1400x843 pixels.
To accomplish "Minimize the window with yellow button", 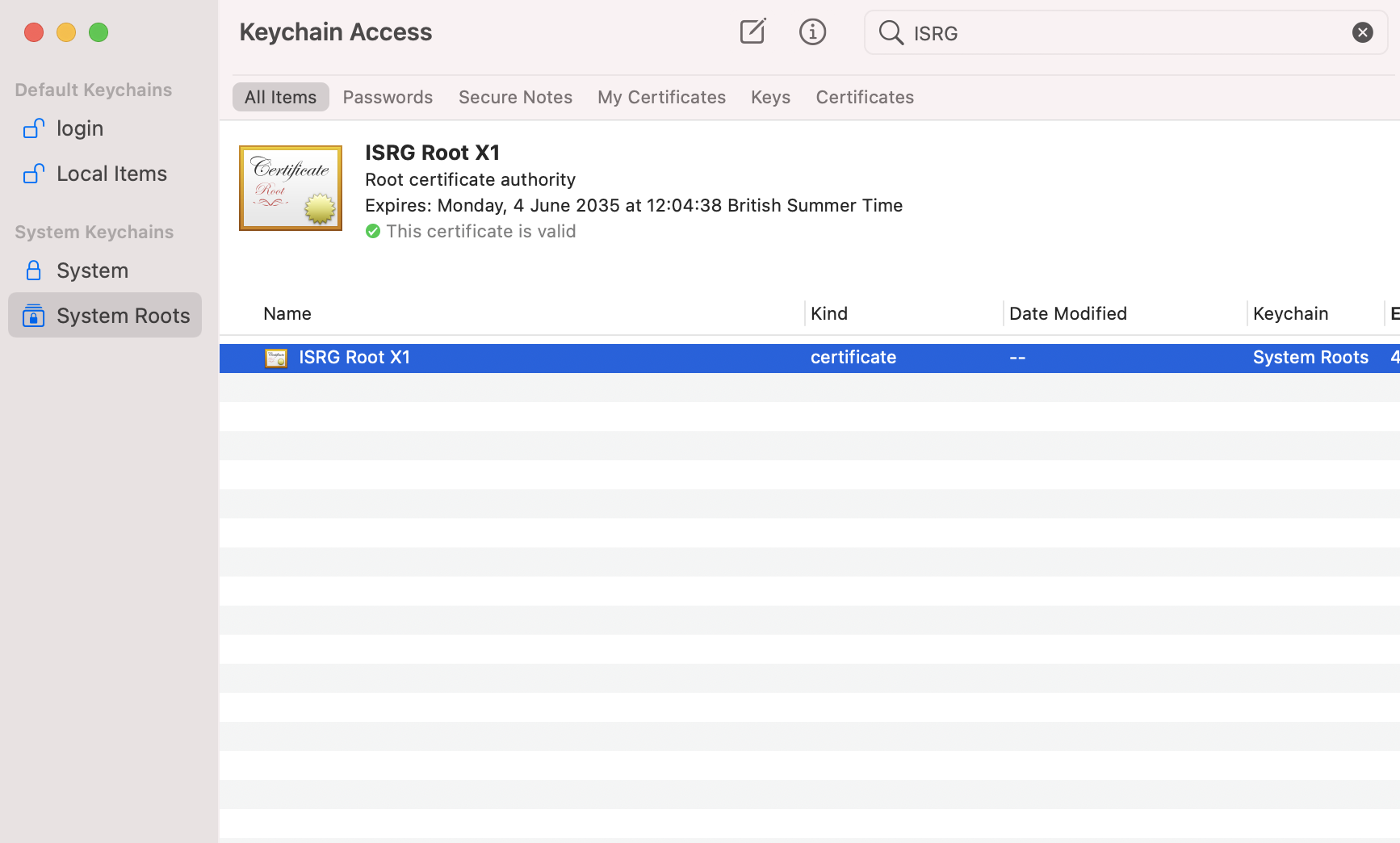I will 66,32.
